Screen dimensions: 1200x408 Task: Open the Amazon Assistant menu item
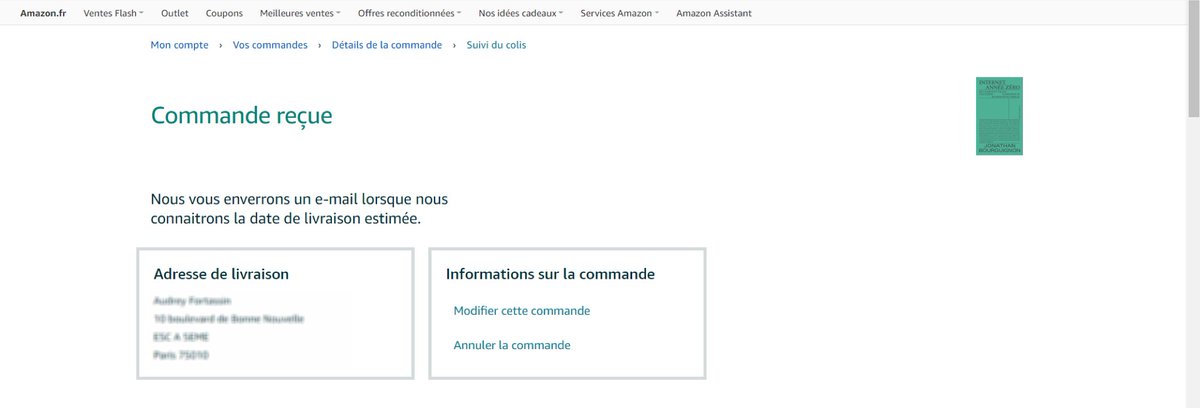(x=714, y=14)
